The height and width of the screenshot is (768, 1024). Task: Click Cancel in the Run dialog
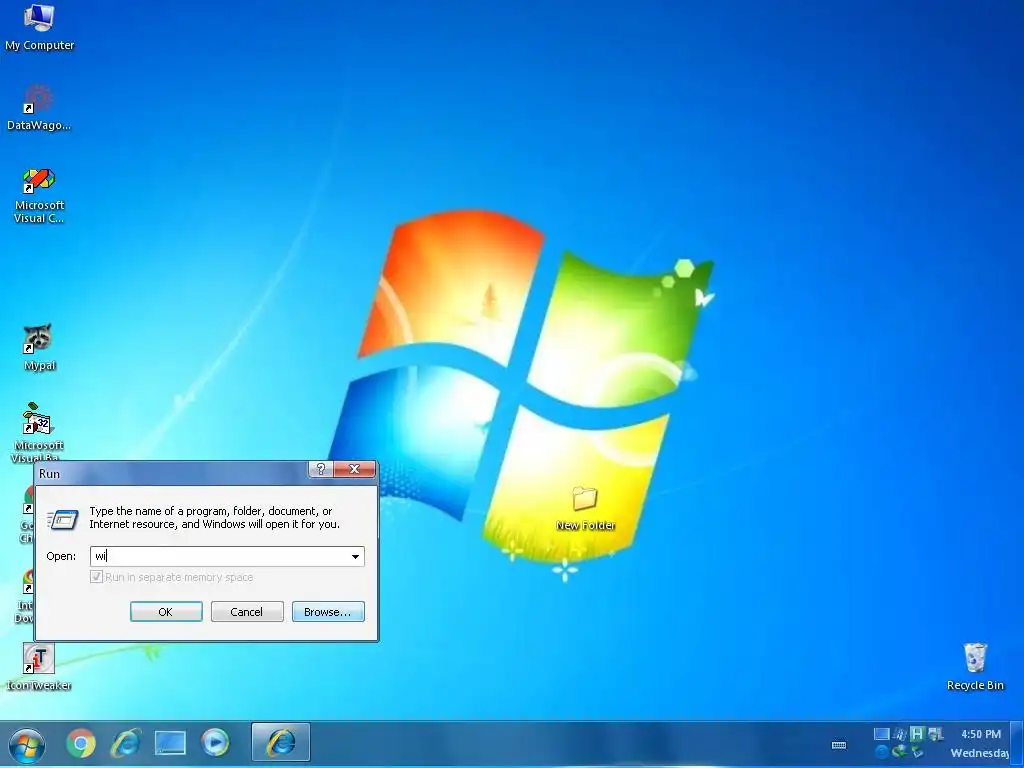coord(247,612)
